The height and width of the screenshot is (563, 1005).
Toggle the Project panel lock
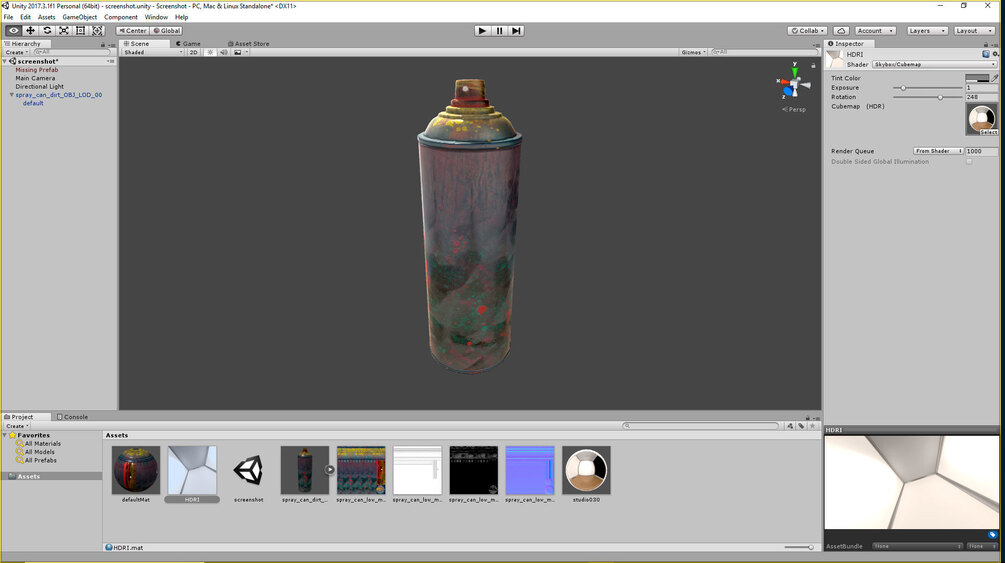tap(808, 417)
